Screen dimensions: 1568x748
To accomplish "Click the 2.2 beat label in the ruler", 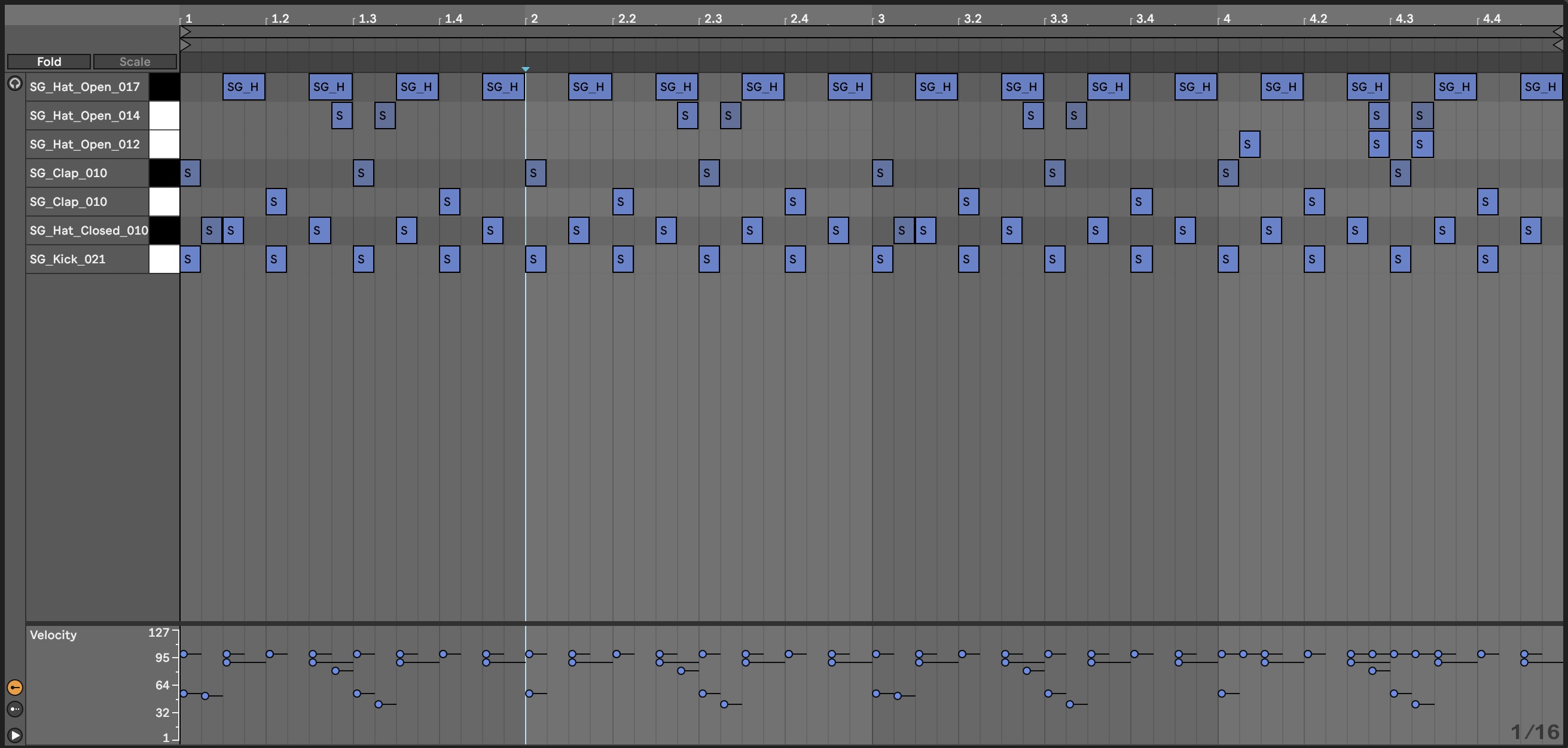I will (627, 19).
